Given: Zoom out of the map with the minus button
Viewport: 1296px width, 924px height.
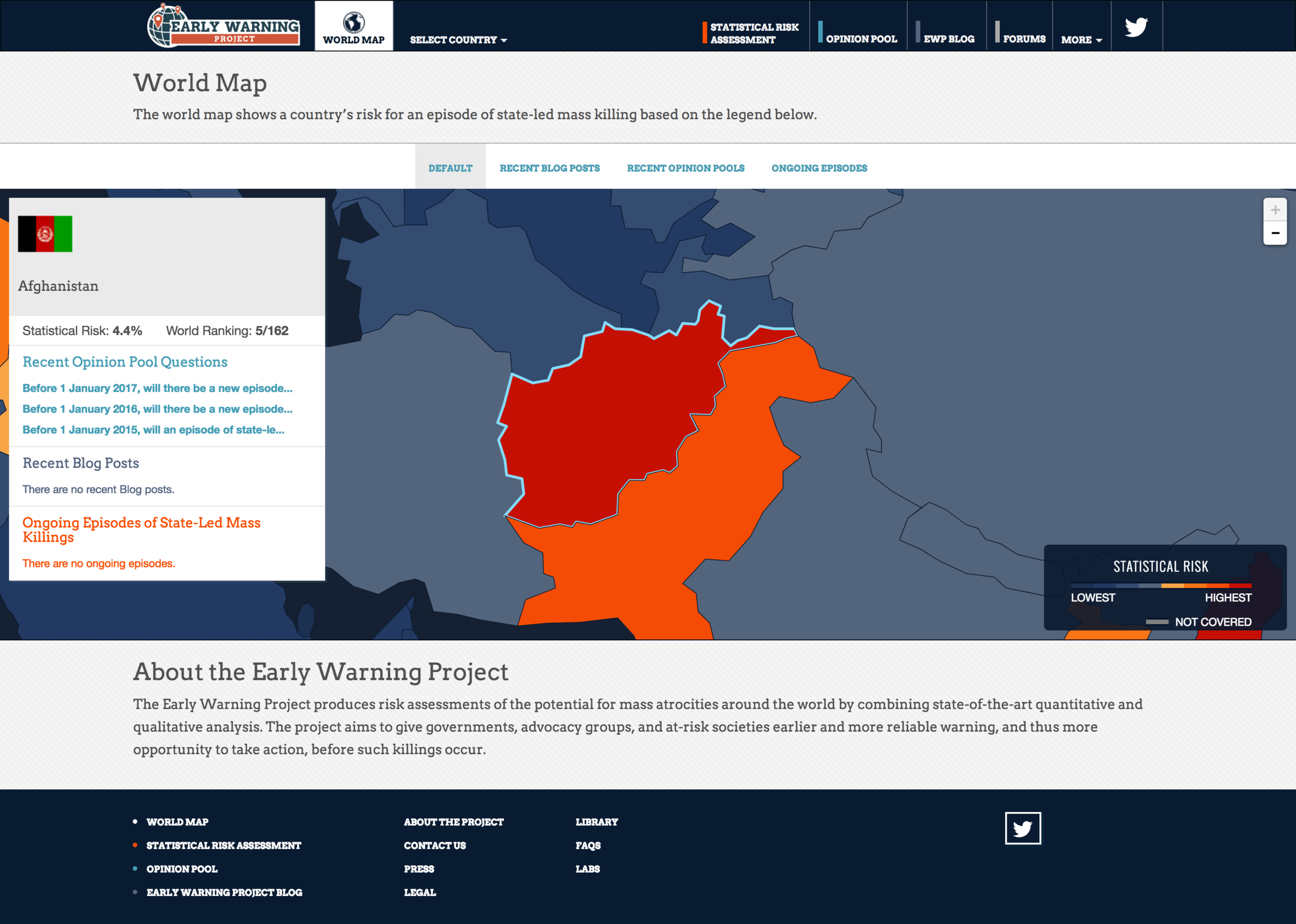Looking at the screenshot, I should point(1275,232).
